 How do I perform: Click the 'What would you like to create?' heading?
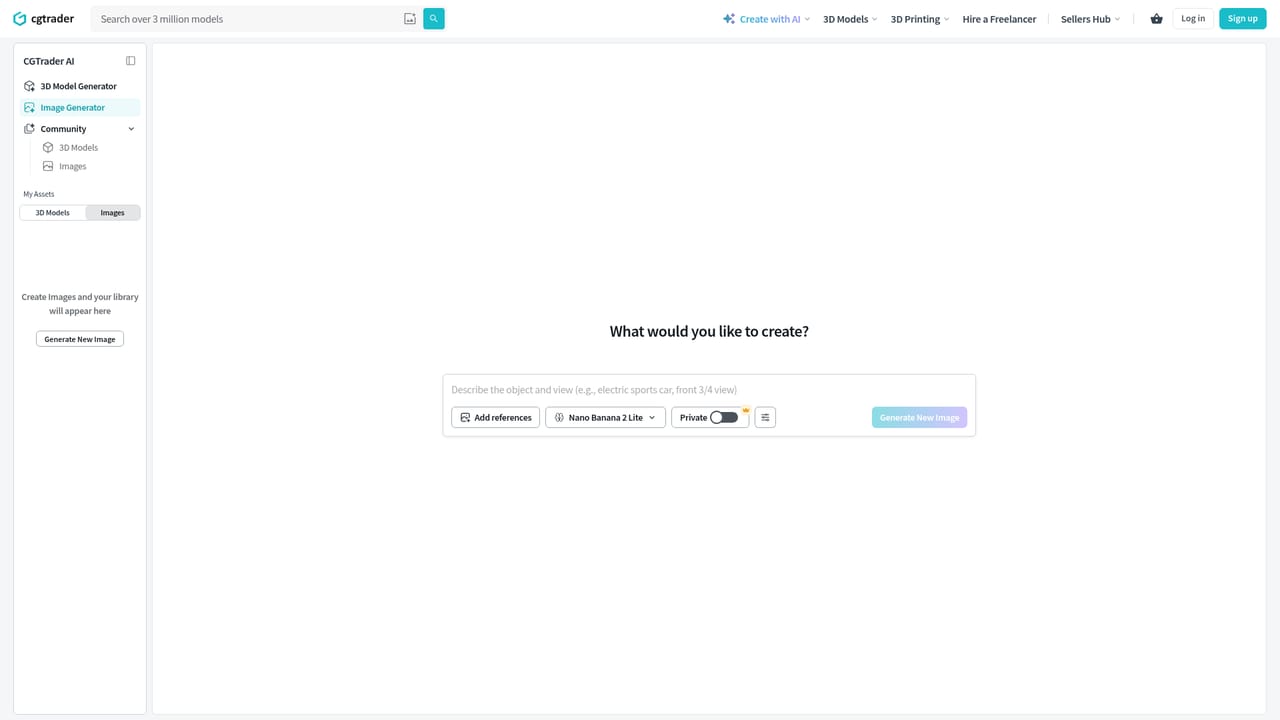(709, 332)
